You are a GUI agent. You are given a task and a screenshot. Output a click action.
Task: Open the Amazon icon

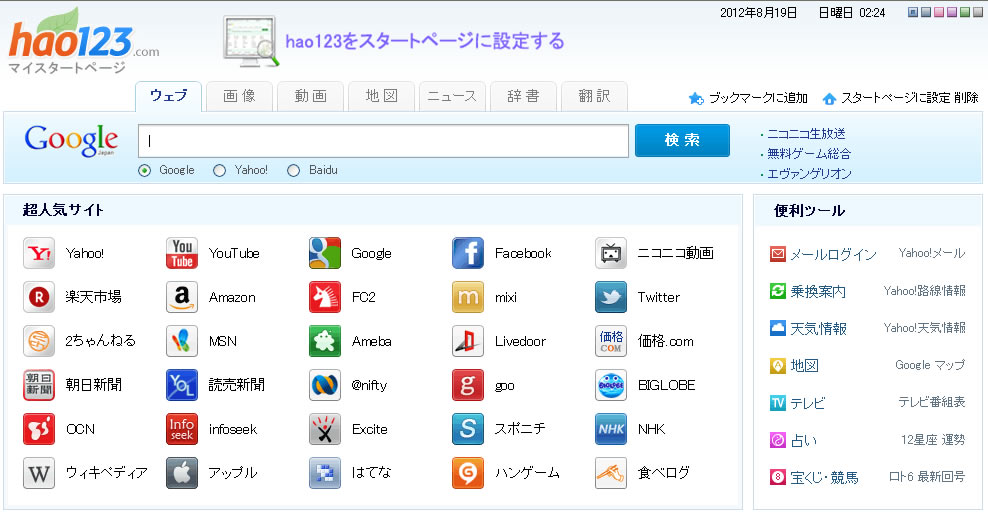[x=181, y=297]
